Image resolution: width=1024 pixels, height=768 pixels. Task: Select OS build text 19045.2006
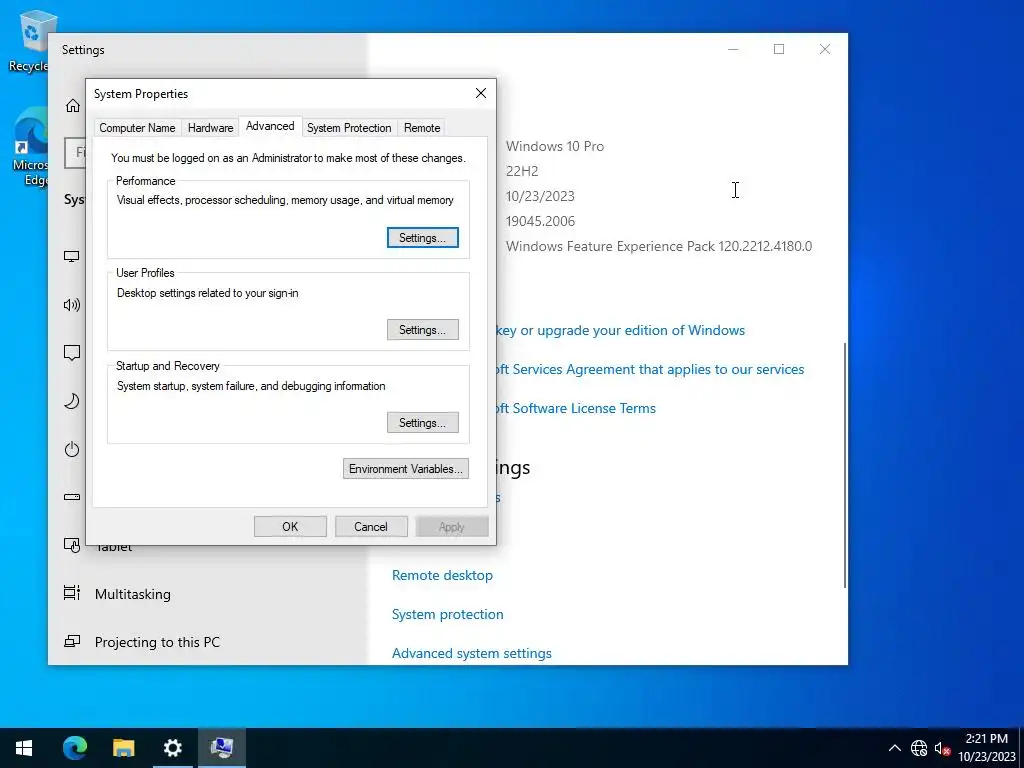click(540, 221)
